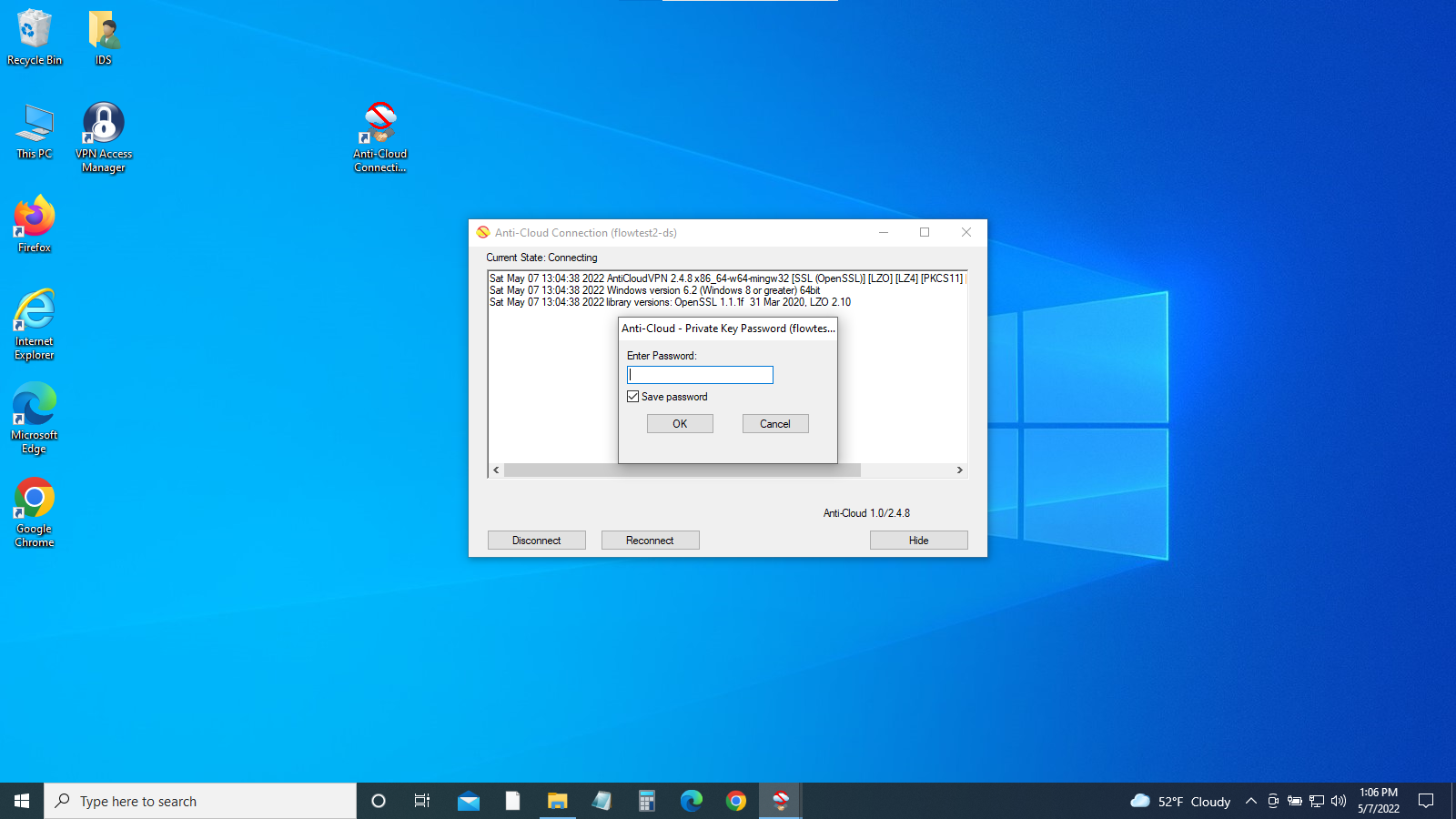Show hidden tray icons chevron
The height and width of the screenshot is (819, 1456).
[x=1251, y=801]
